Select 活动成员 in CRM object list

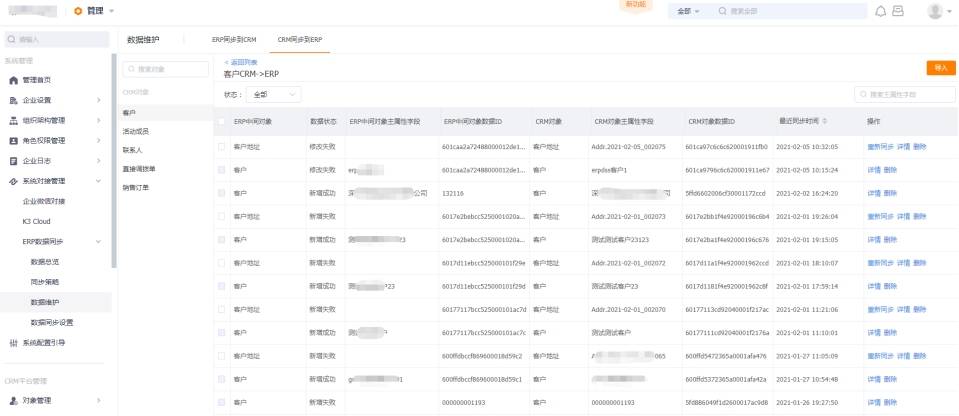coord(136,132)
